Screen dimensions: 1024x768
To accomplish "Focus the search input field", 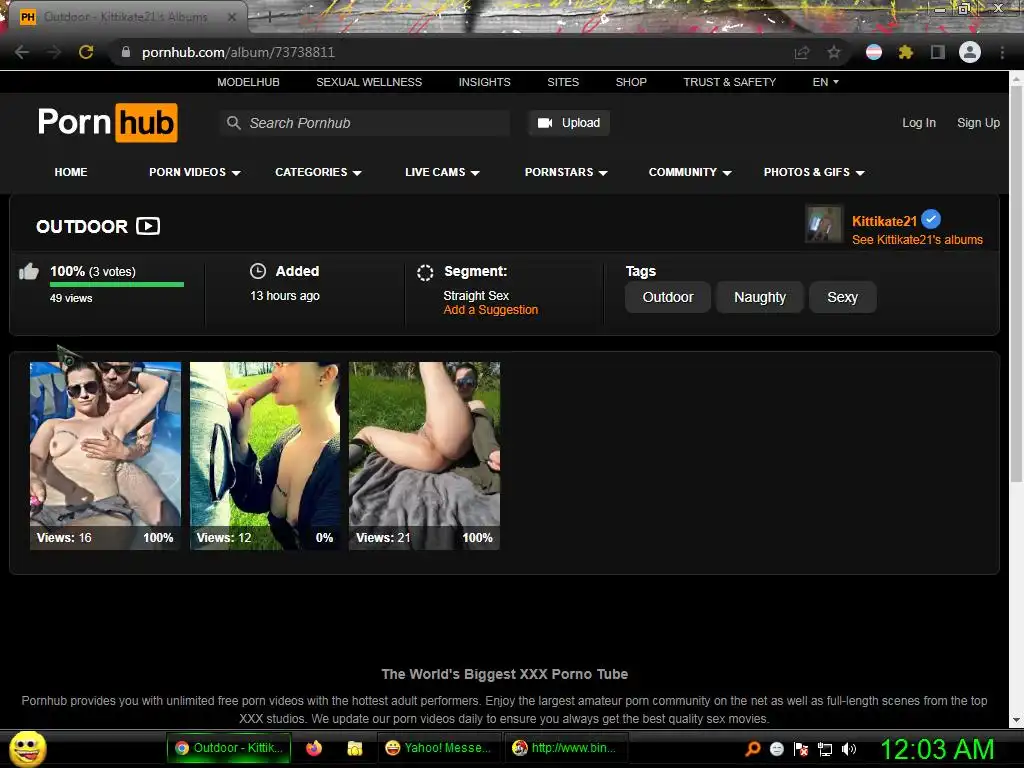I will (x=365, y=123).
